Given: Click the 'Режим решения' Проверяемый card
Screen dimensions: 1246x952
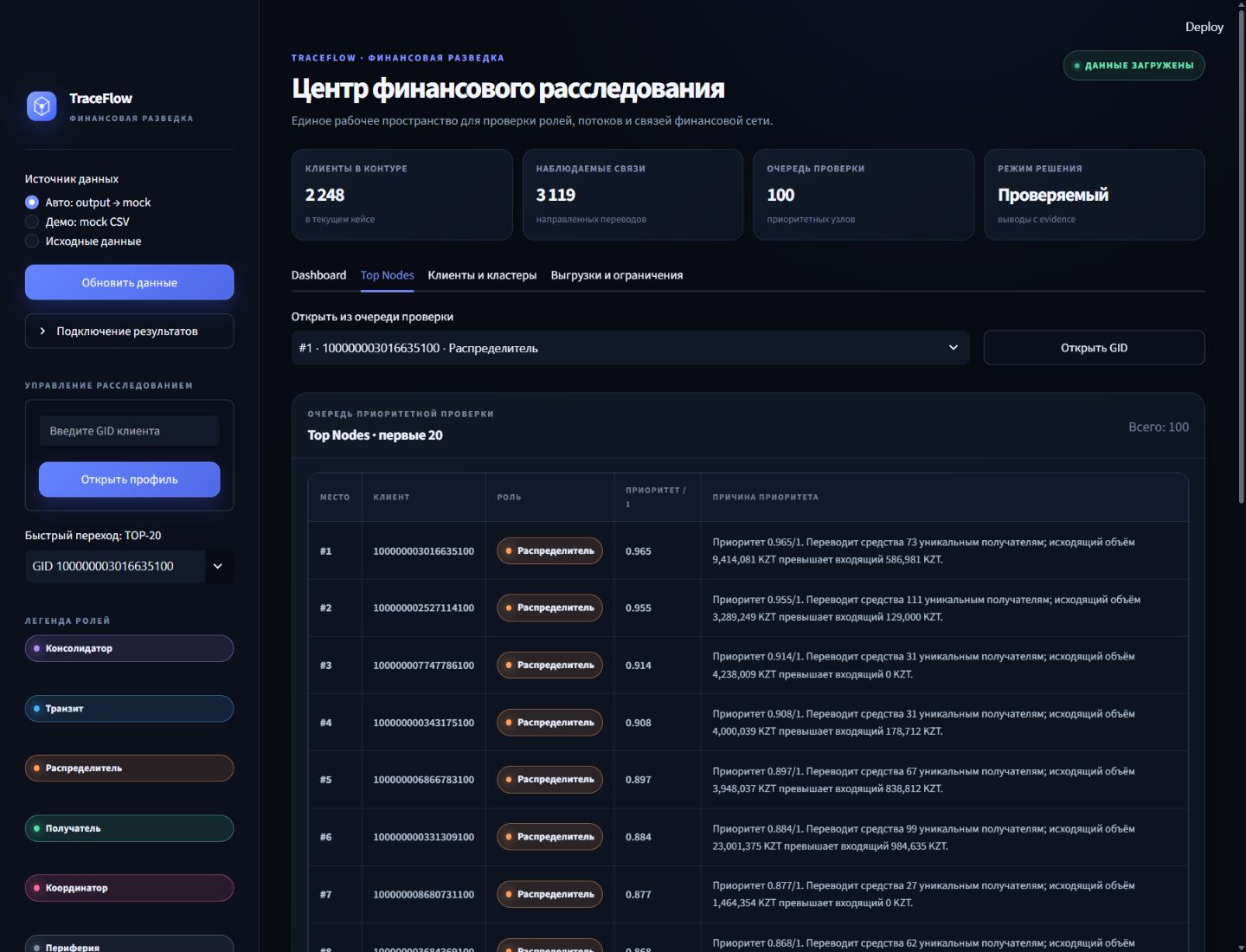Looking at the screenshot, I should click(x=1094, y=195).
